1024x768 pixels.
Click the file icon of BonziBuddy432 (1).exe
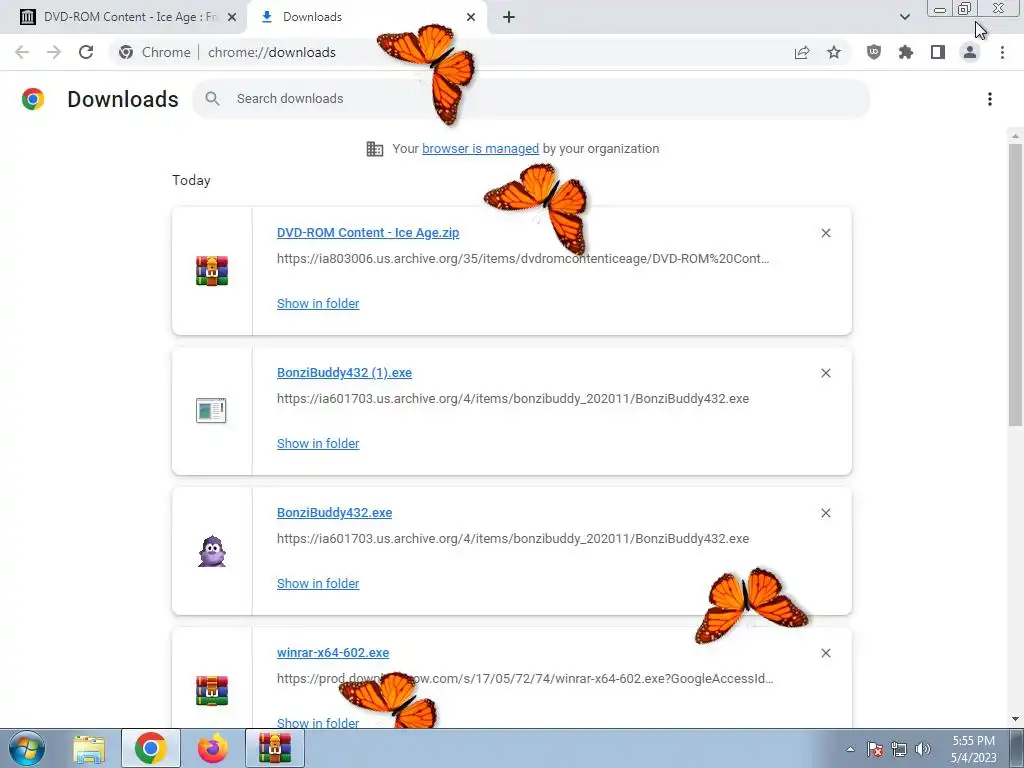click(211, 411)
